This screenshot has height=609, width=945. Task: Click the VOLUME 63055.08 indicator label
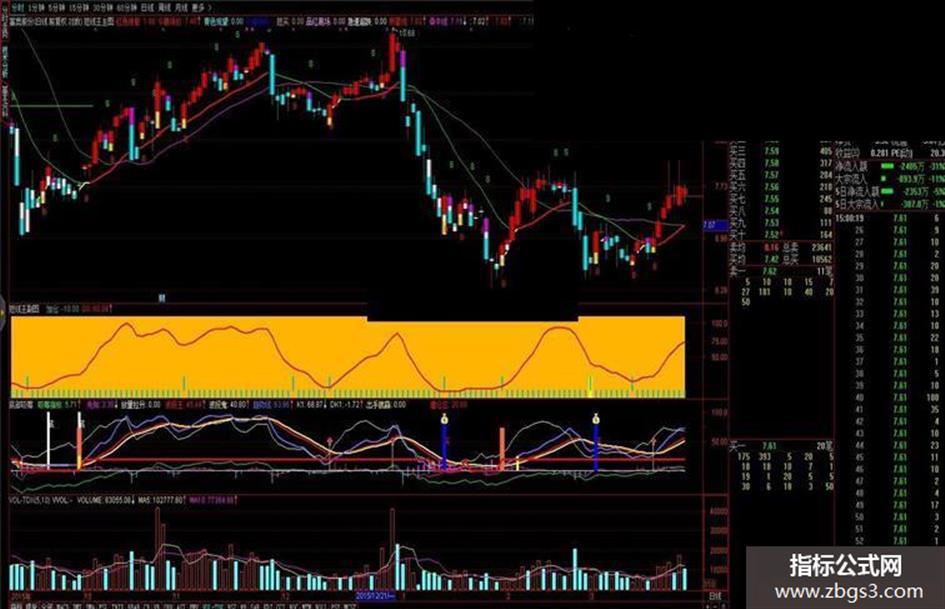tap(104, 500)
